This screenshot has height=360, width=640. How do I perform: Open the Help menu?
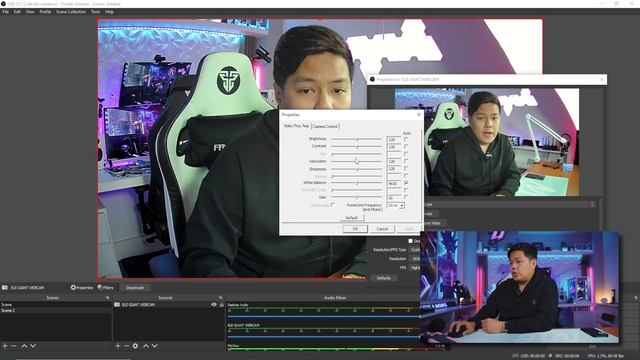[109, 12]
